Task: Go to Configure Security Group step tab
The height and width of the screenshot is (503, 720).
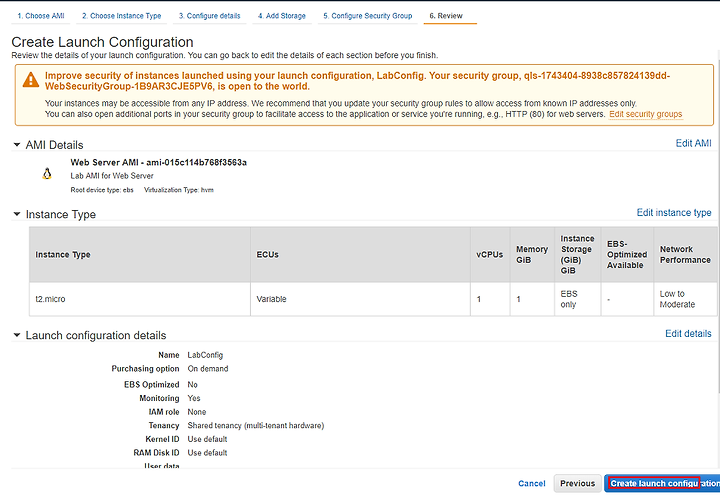Action: point(367,16)
